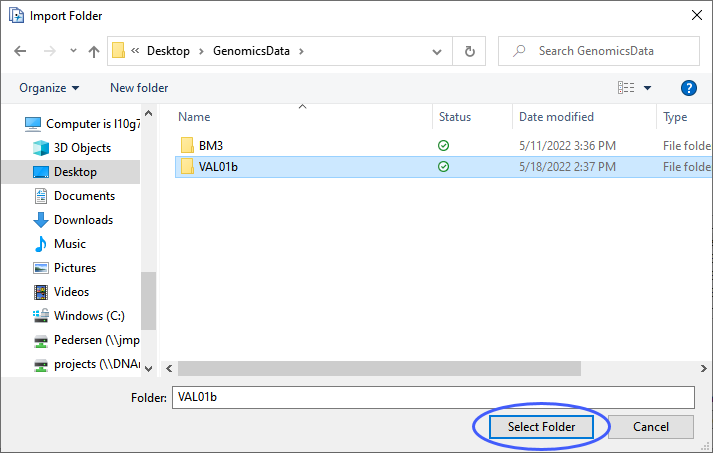
Task: Sort by the Name column
Action: [x=194, y=117]
